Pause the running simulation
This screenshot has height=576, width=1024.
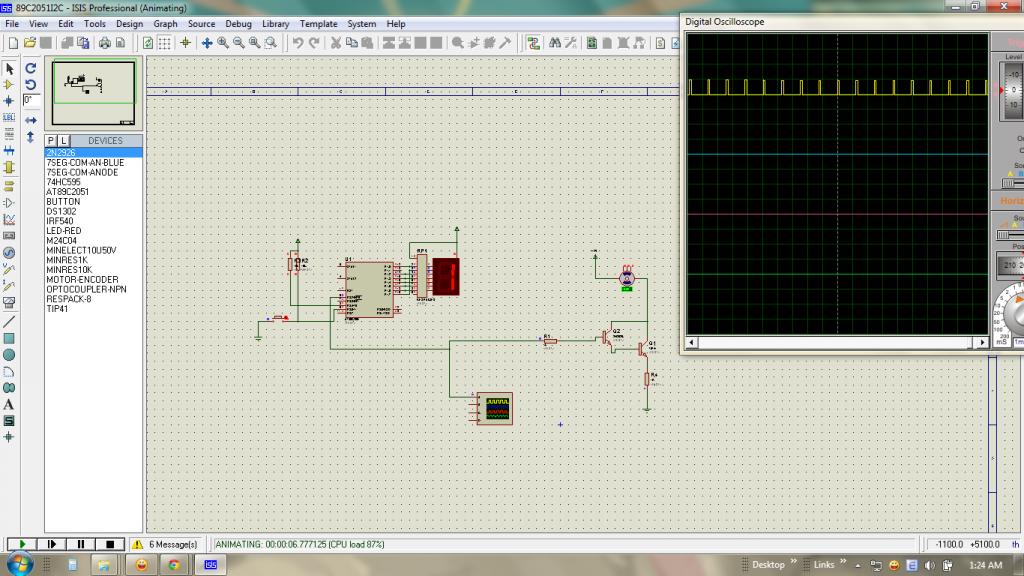point(80,543)
